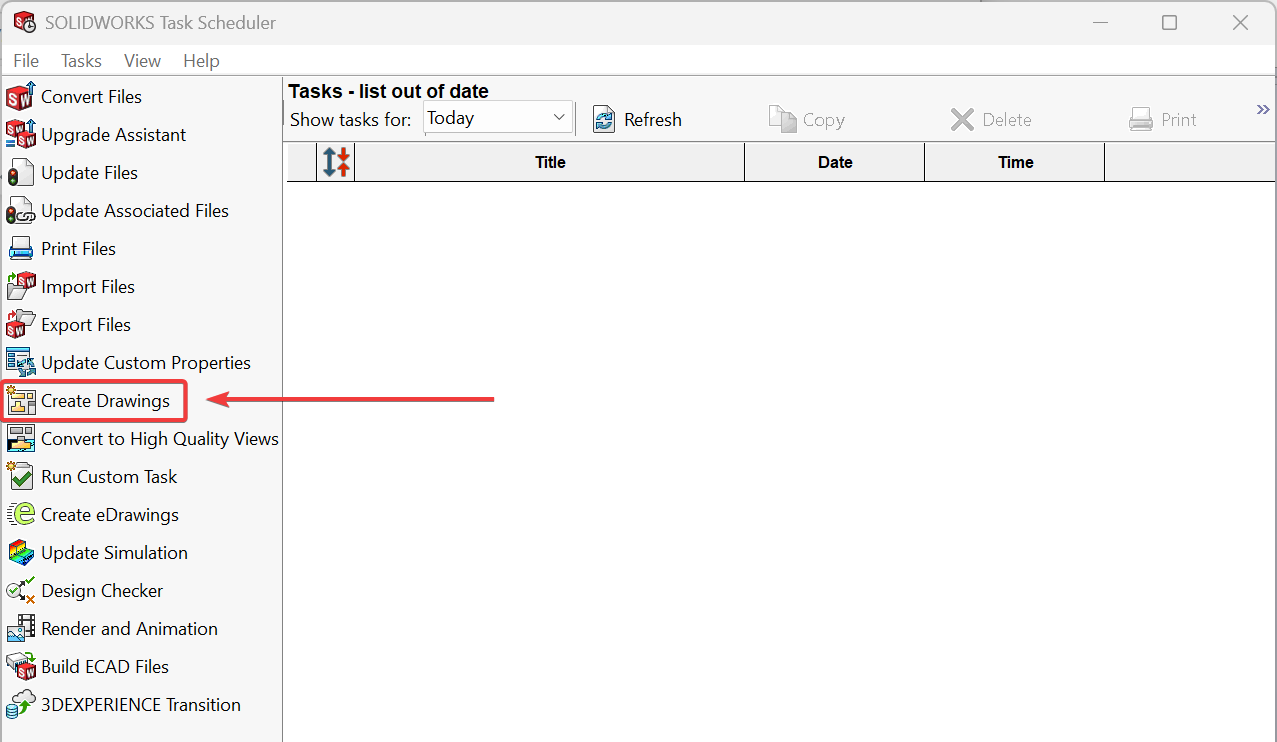This screenshot has height=742, width=1277.
Task: Click the Time column header
Action: tap(1015, 162)
